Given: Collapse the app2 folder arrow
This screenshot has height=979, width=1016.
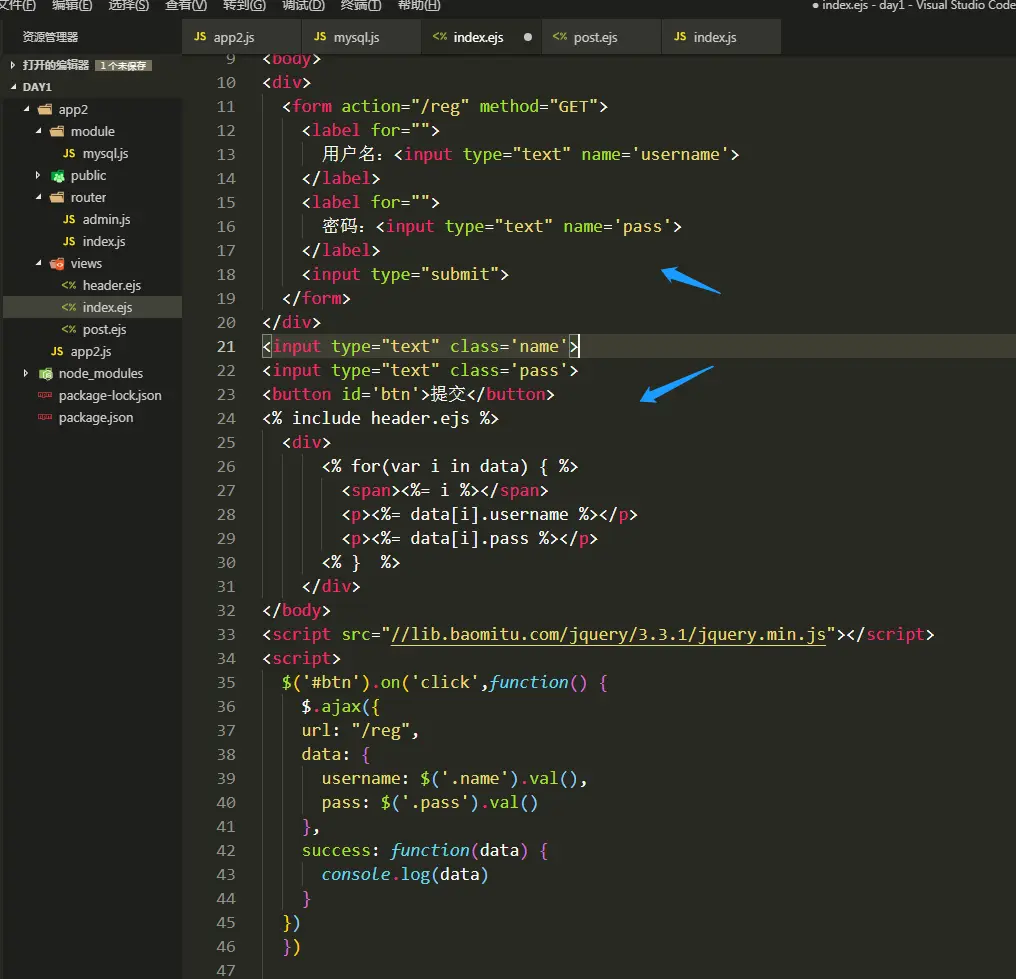Looking at the screenshot, I should (27, 109).
